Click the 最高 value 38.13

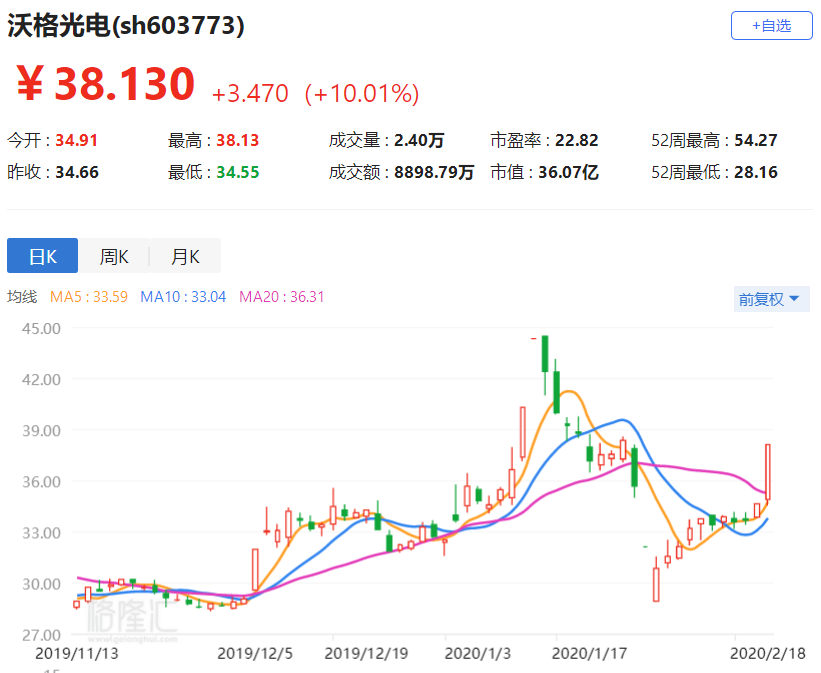click(238, 140)
